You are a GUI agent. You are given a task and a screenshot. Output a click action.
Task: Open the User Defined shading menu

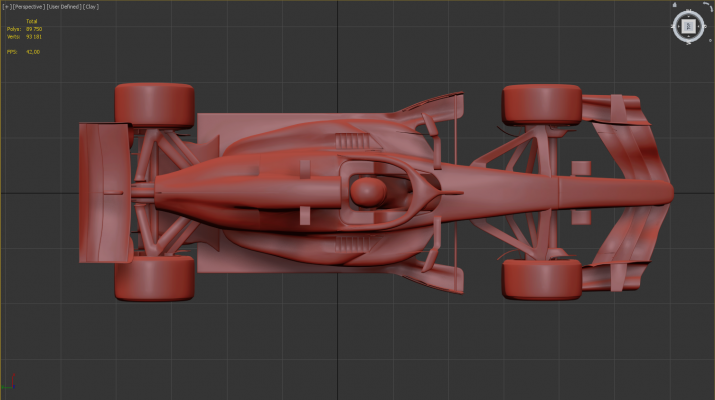(63, 6)
